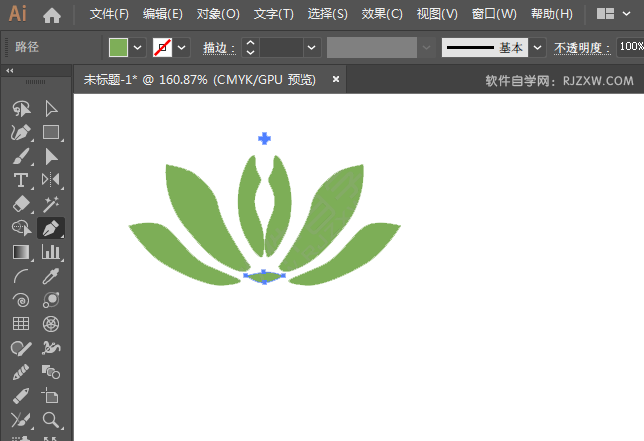644x441 pixels.
Task: Open the 基本 brush definition dropdown
Action: [537, 48]
